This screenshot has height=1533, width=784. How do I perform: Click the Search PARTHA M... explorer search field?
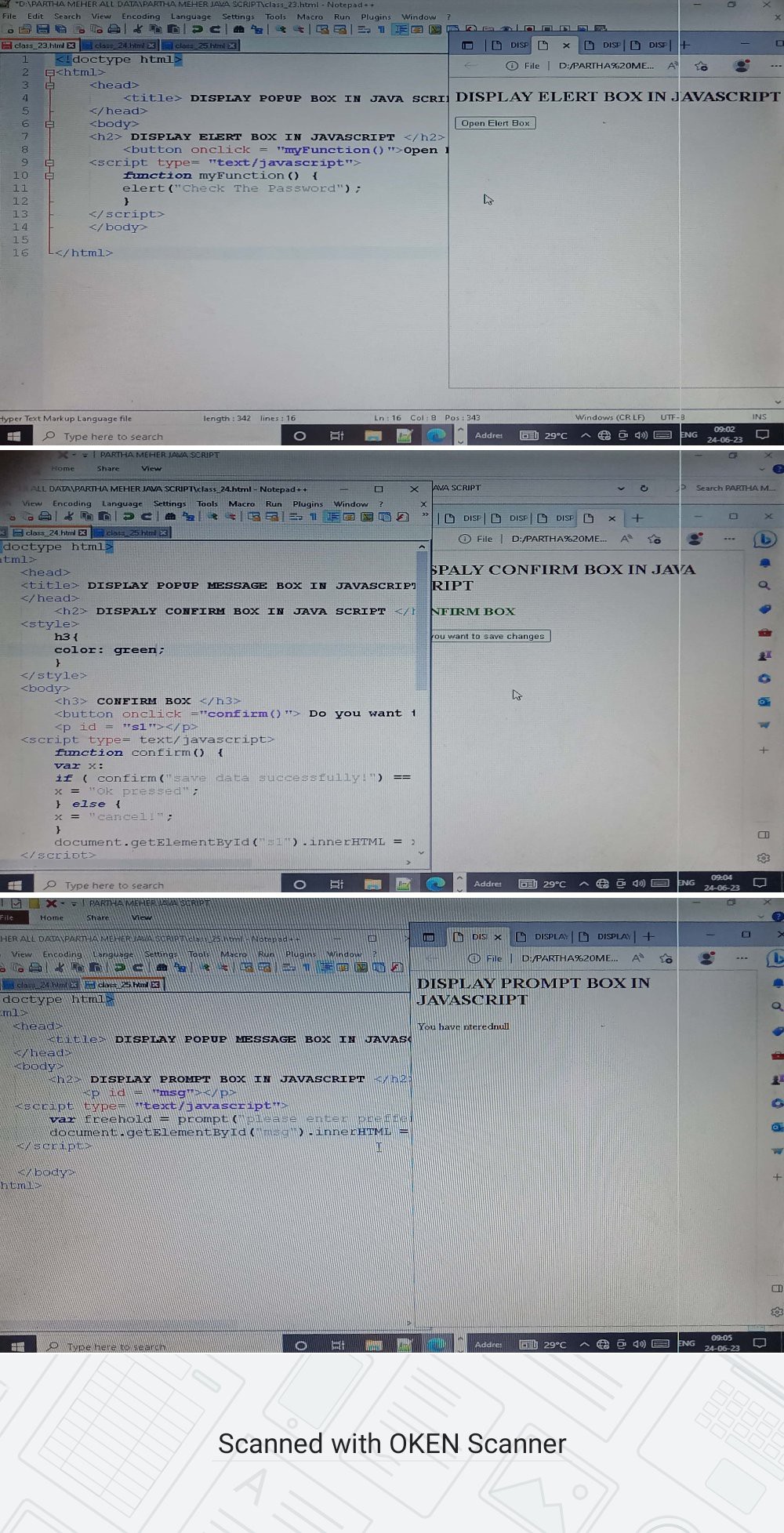click(x=733, y=488)
